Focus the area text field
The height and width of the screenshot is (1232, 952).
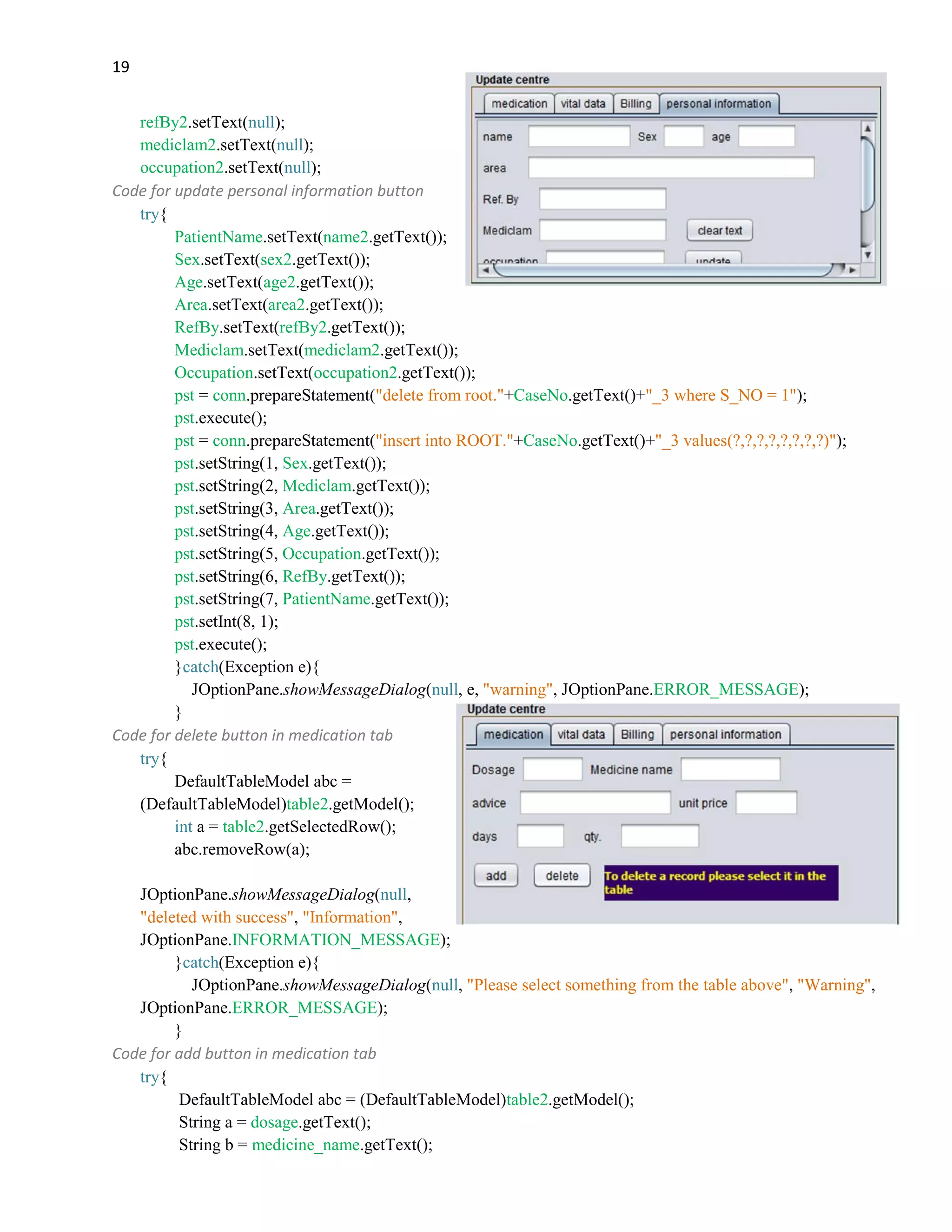point(671,168)
